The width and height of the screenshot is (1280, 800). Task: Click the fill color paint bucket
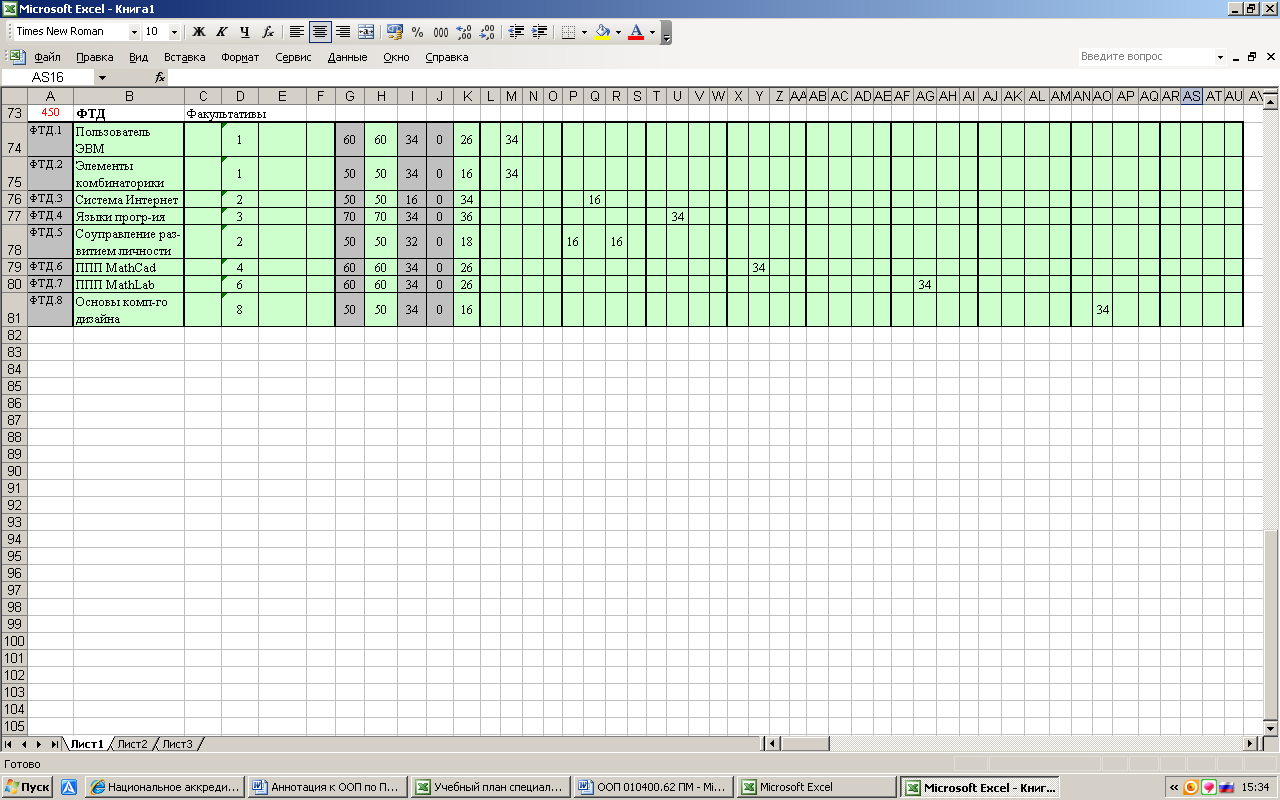[x=602, y=32]
